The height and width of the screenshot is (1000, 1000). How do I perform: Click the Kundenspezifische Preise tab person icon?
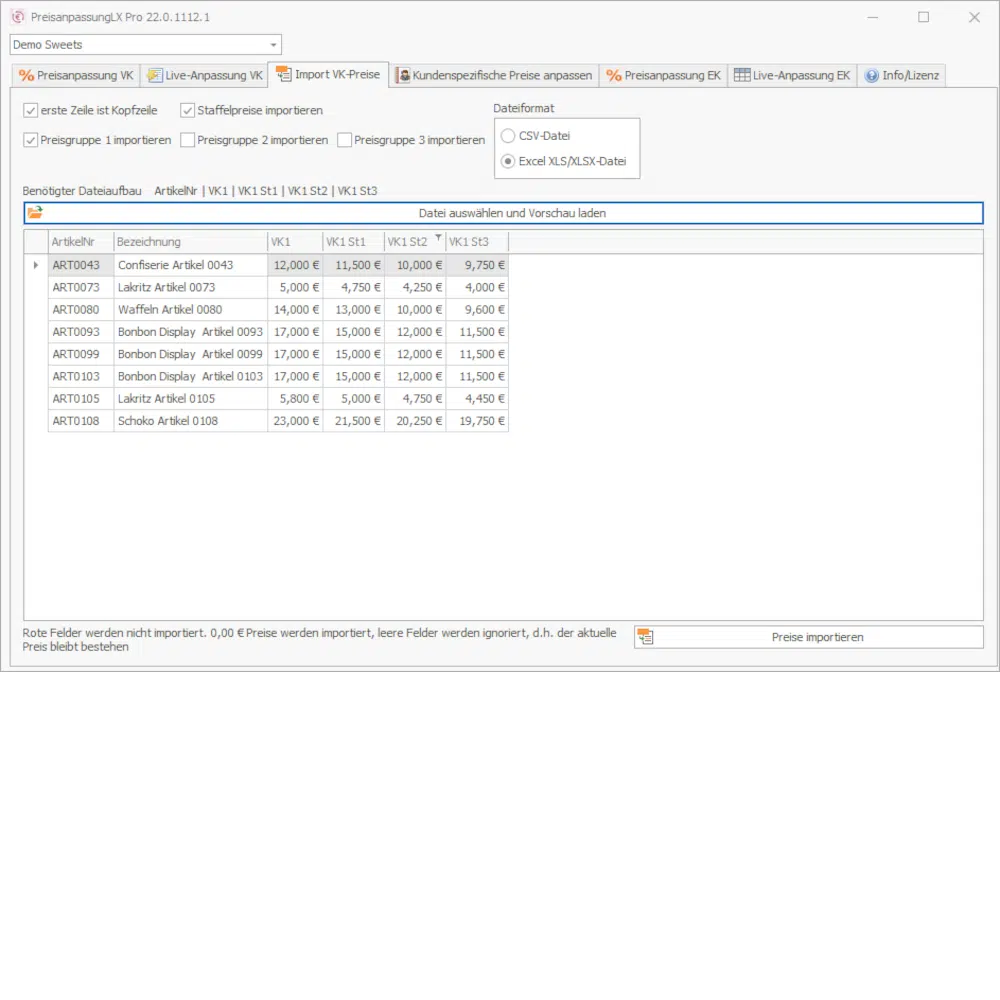pos(403,76)
